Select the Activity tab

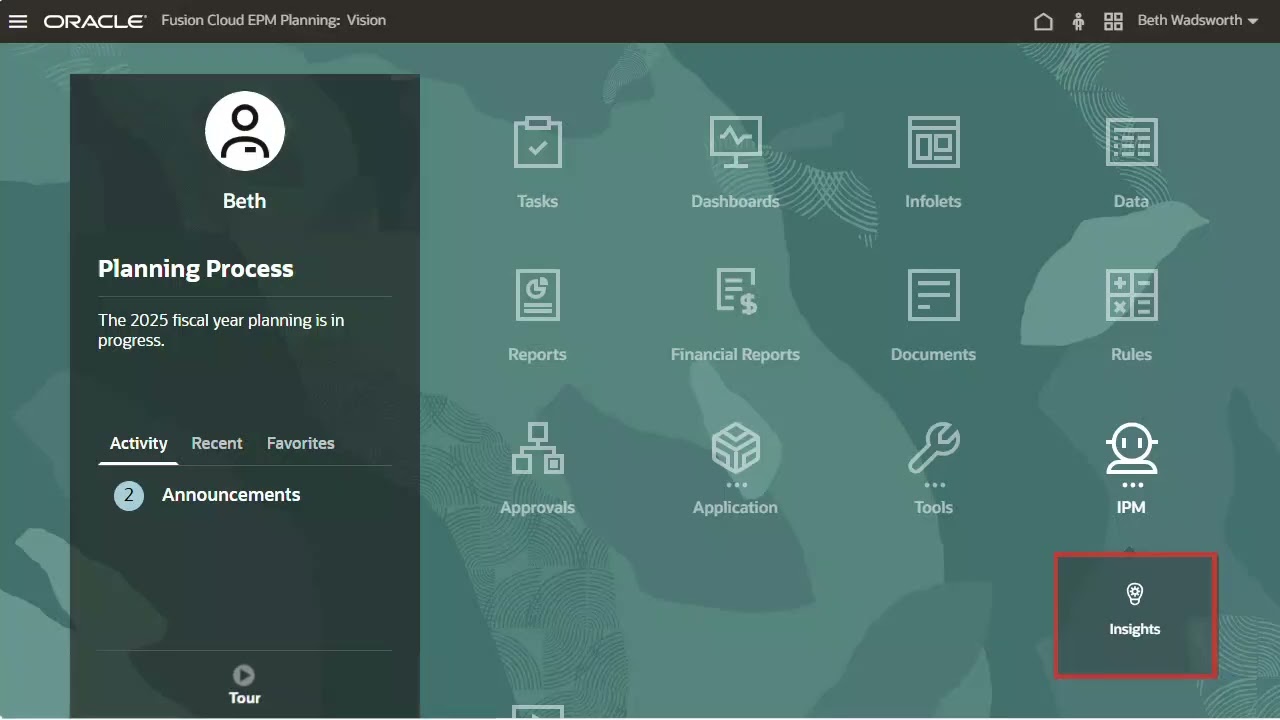pos(138,443)
